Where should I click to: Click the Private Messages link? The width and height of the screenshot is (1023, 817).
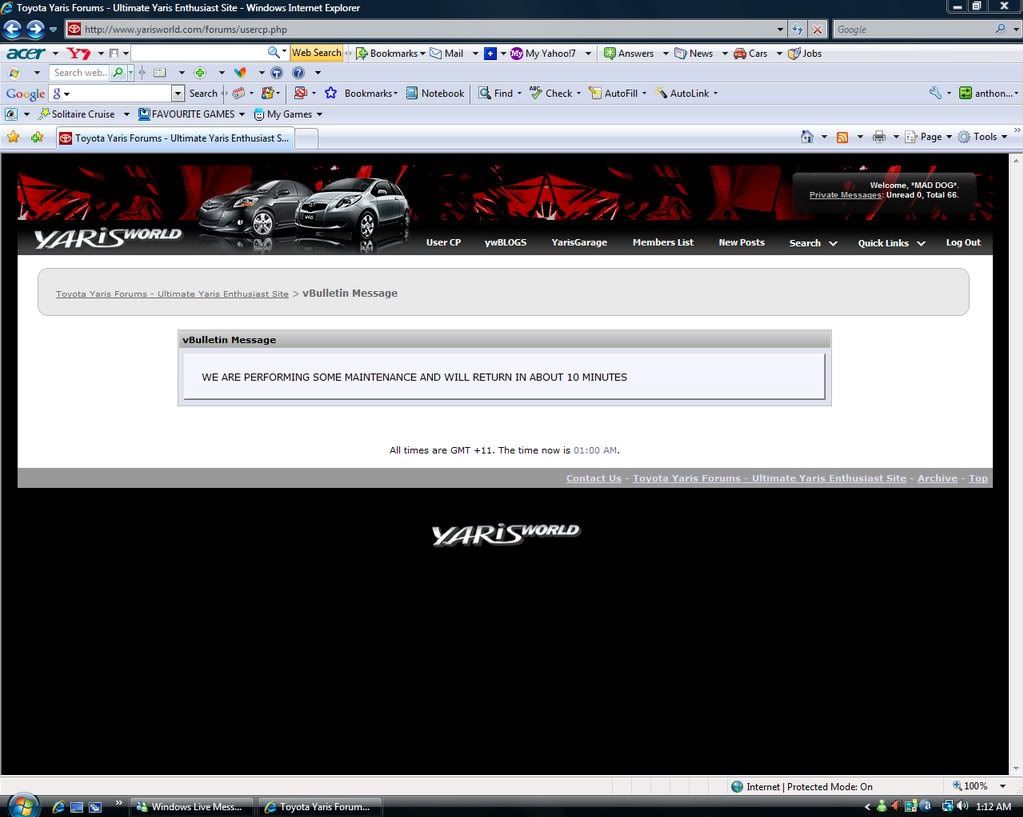point(845,195)
